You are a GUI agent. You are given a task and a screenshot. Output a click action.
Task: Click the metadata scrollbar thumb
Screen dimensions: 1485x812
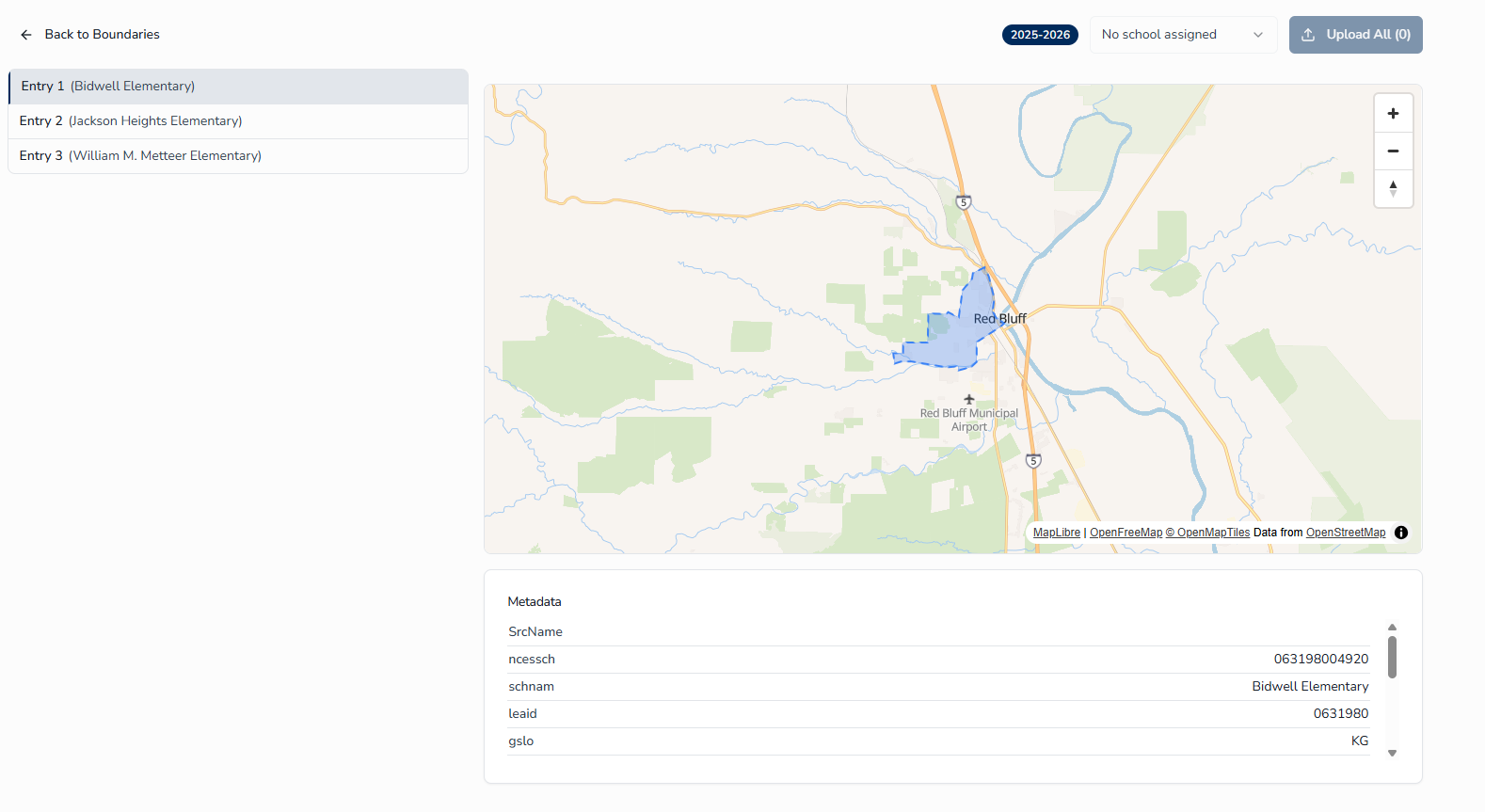pyautogui.click(x=1392, y=657)
